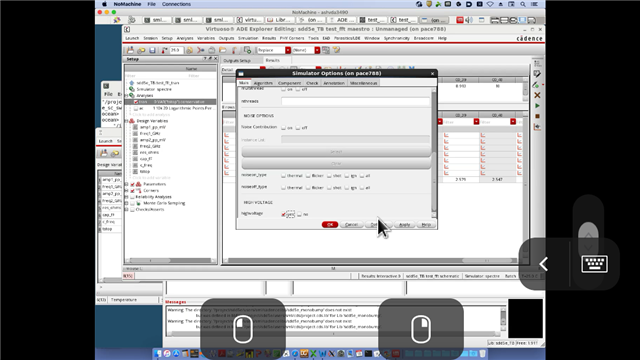Open the Variables menu

pos(206,38)
